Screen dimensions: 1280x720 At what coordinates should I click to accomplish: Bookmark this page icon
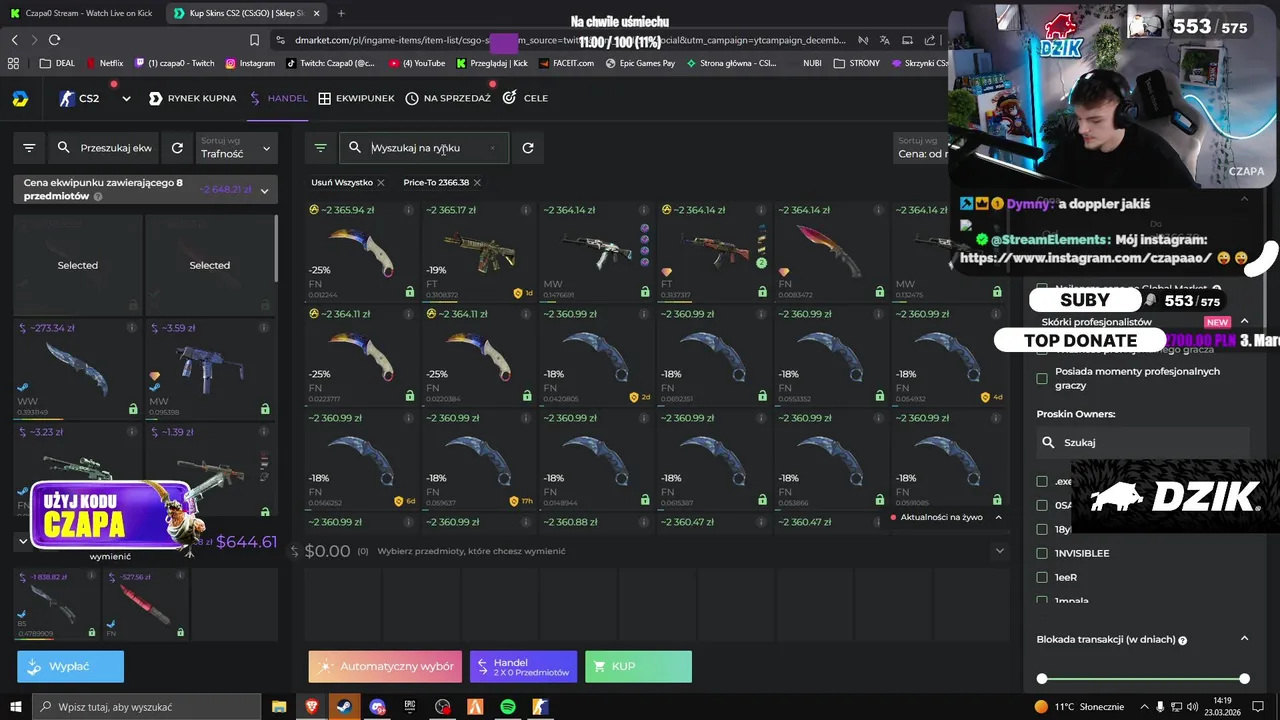(x=255, y=40)
